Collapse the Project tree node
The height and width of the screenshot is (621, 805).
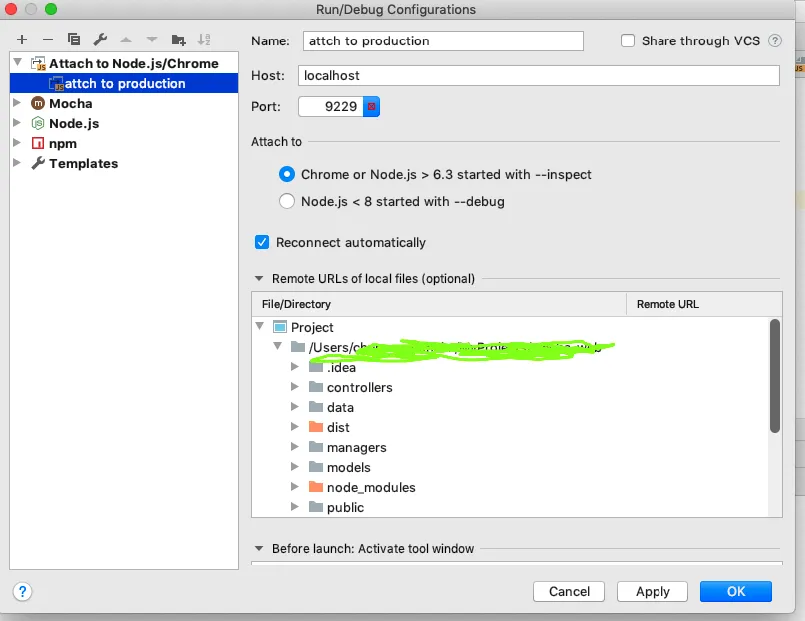coord(260,326)
